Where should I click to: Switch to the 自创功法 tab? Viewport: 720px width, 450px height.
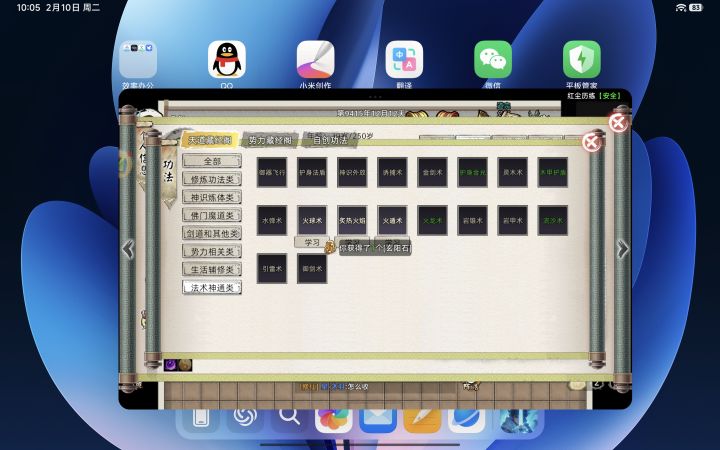click(x=330, y=140)
